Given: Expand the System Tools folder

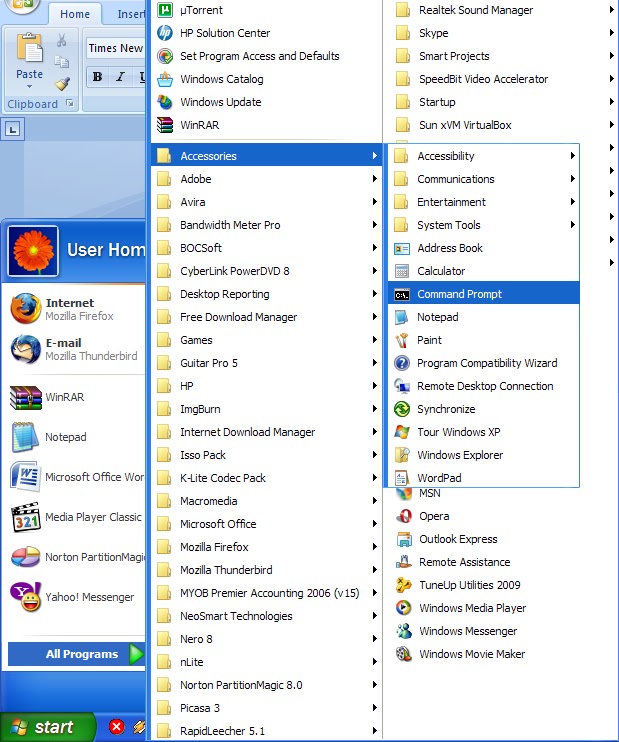Looking at the screenshot, I should (x=483, y=225).
